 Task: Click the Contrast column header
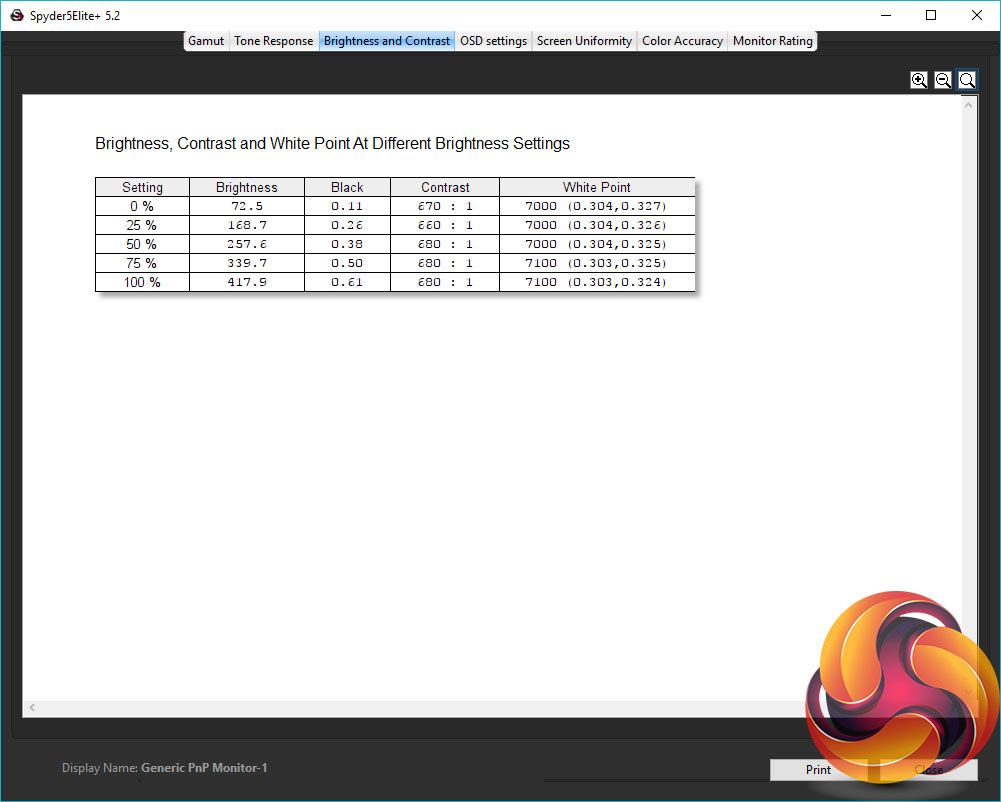point(445,187)
